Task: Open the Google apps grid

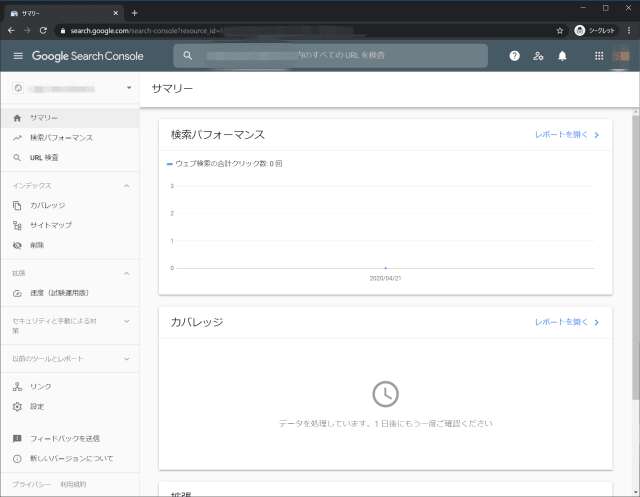Action: [599, 56]
